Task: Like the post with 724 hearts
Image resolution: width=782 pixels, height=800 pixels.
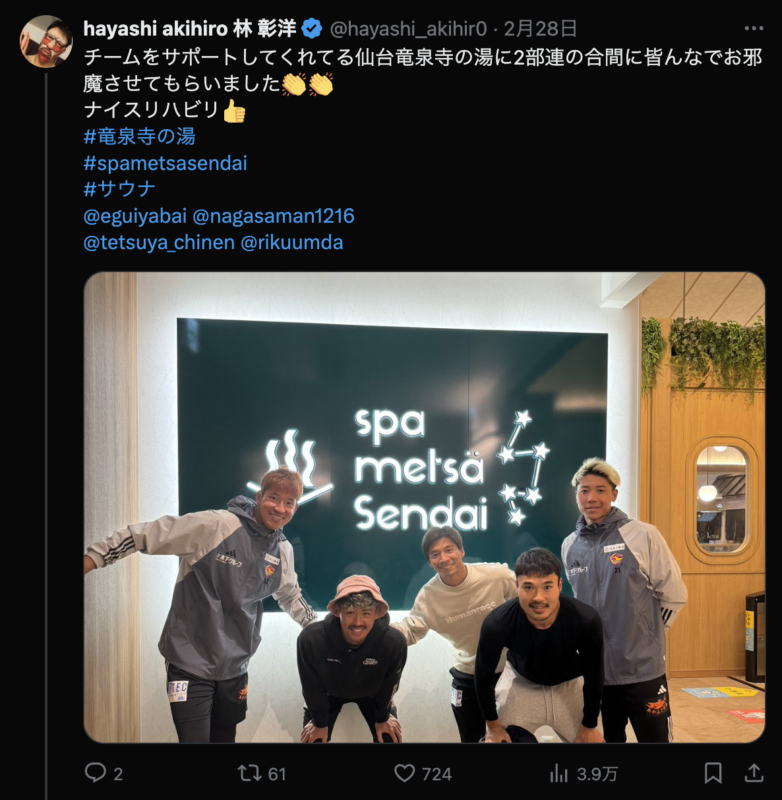Action: click(405, 773)
